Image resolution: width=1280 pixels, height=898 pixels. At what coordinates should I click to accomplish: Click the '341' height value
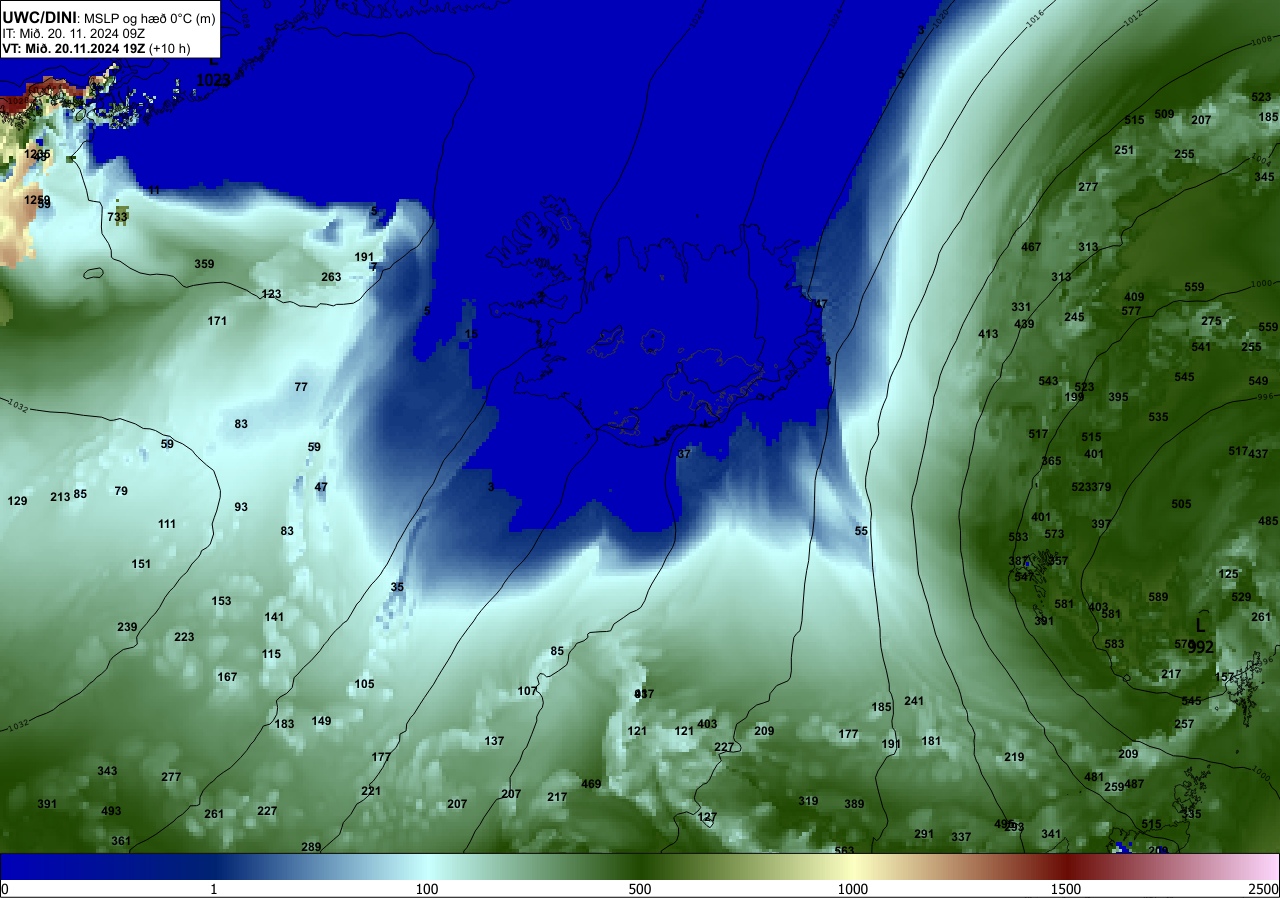[x=1051, y=834]
